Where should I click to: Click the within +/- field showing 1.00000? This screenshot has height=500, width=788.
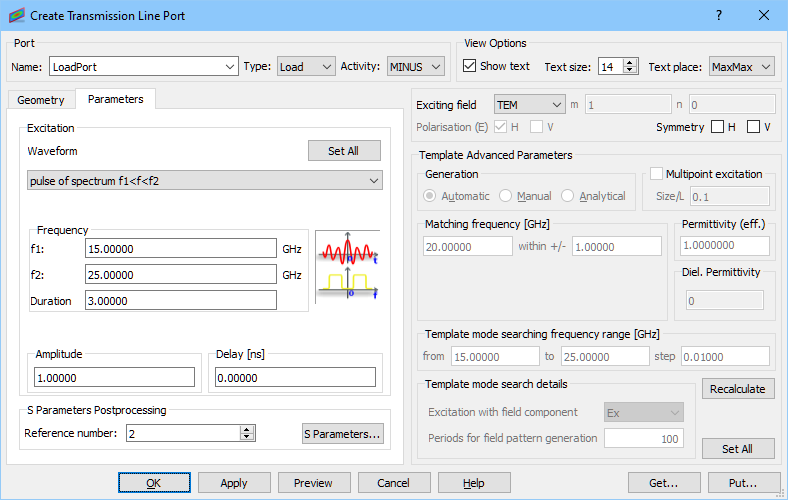[x=617, y=246]
